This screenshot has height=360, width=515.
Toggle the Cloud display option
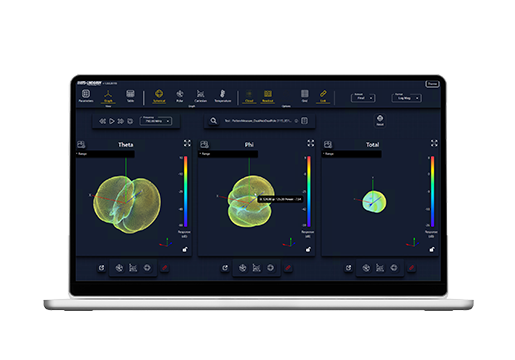[249, 96]
